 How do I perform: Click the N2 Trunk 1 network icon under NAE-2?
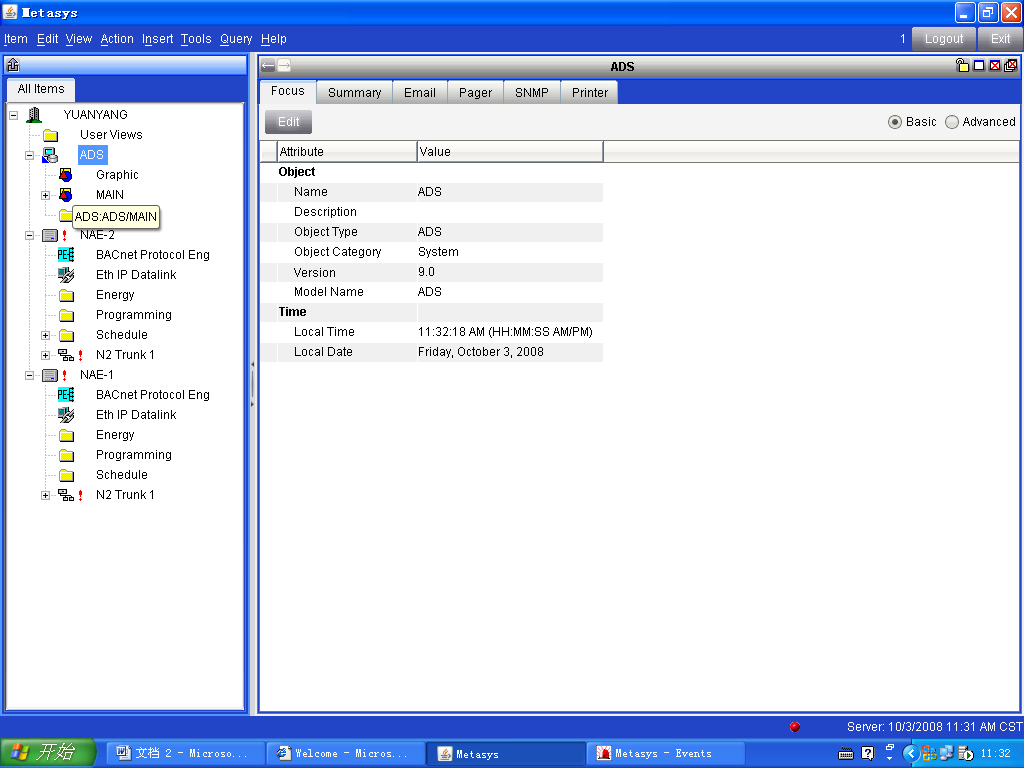click(66, 355)
